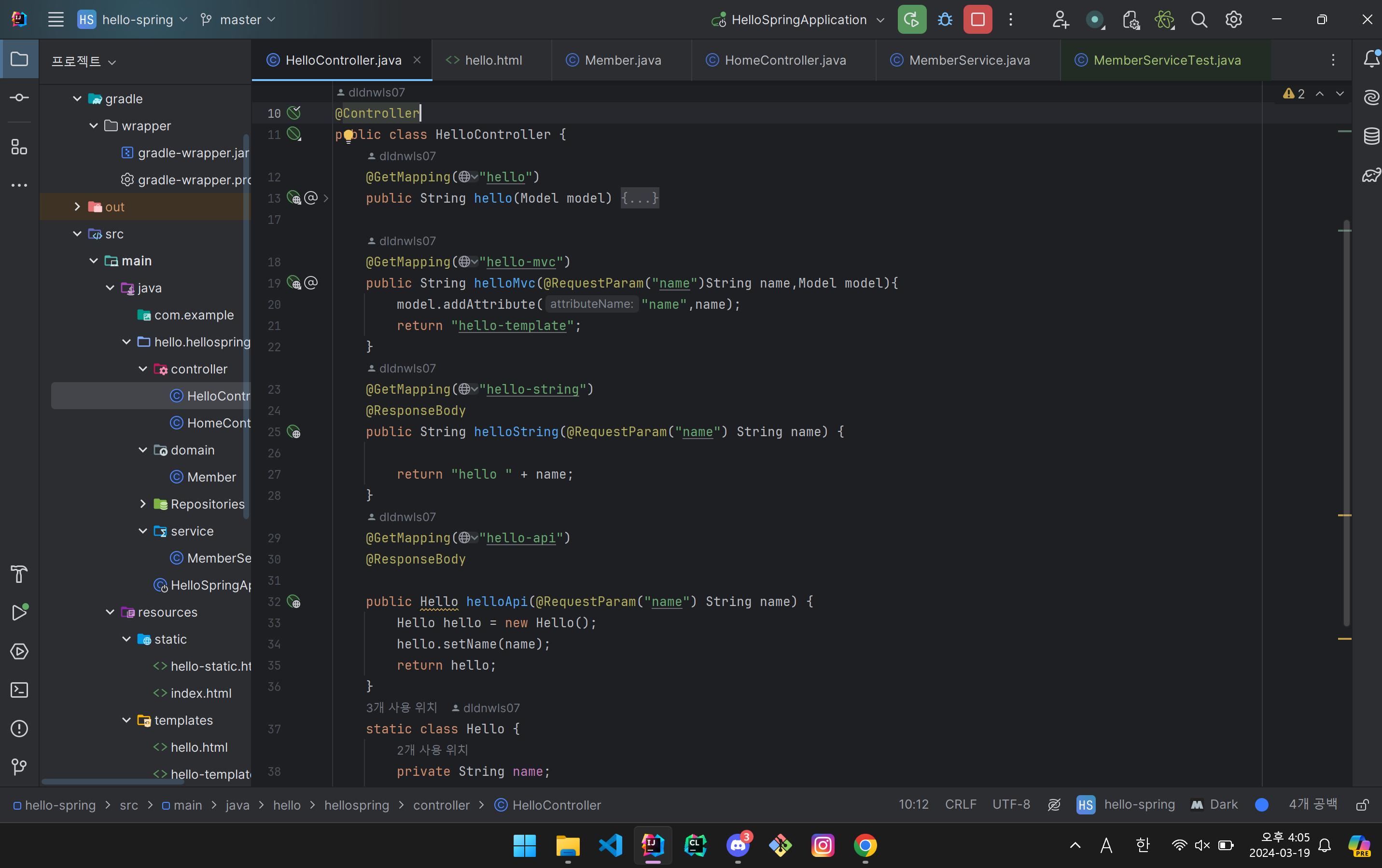Click the 10:12 cursor position widget
The width and height of the screenshot is (1382, 868).
point(913,804)
